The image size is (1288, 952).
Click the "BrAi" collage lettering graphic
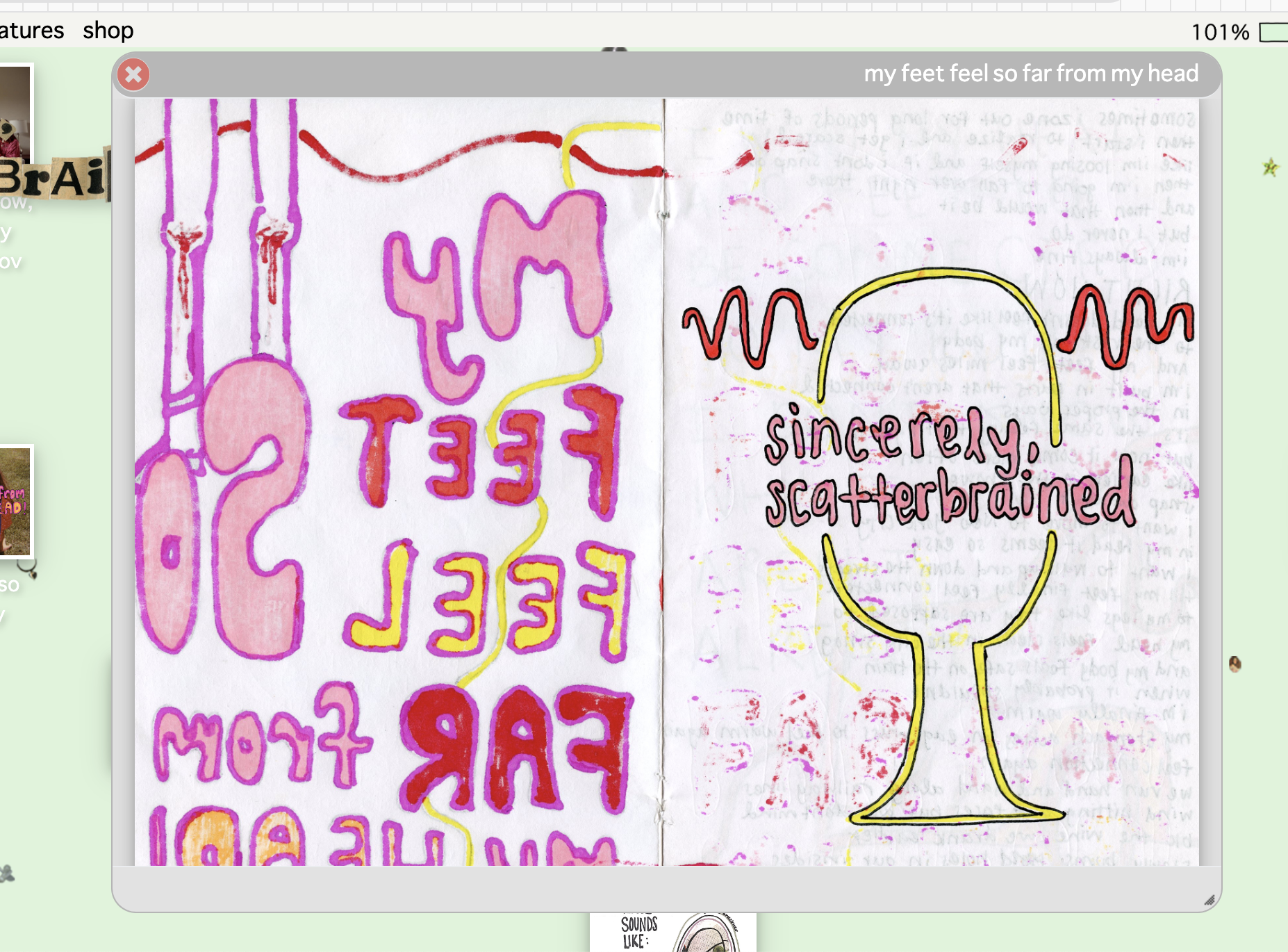(x=55, y=177)
